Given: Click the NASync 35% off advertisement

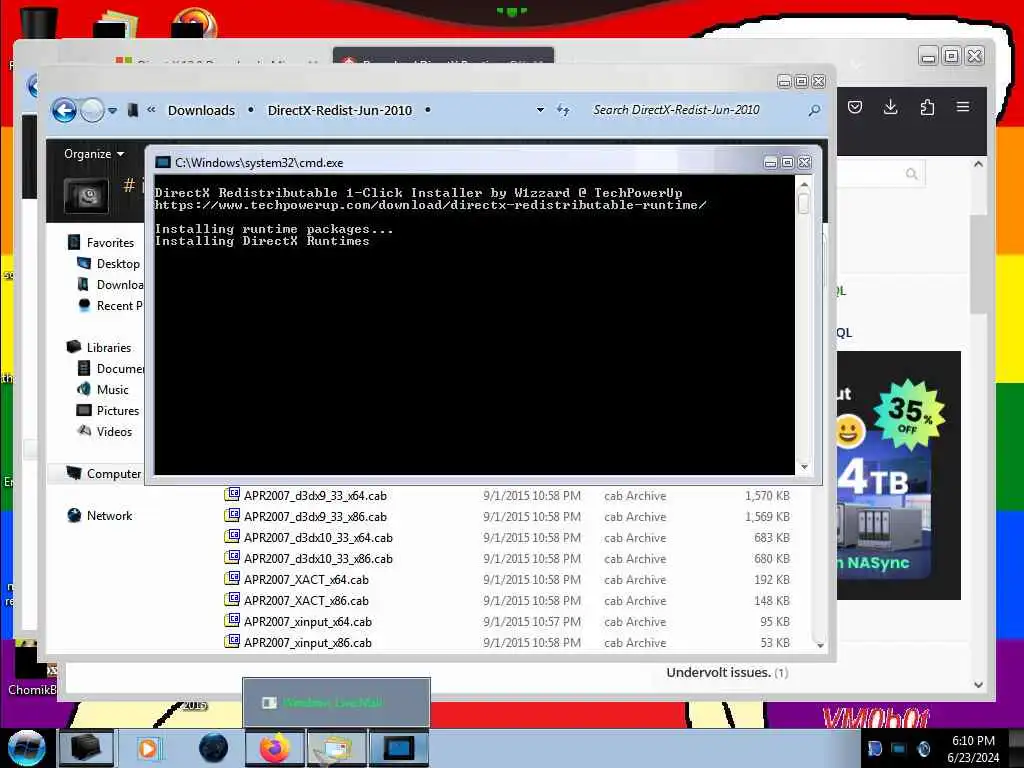Looking at the screenshot, I should click(x=899, y=475).
